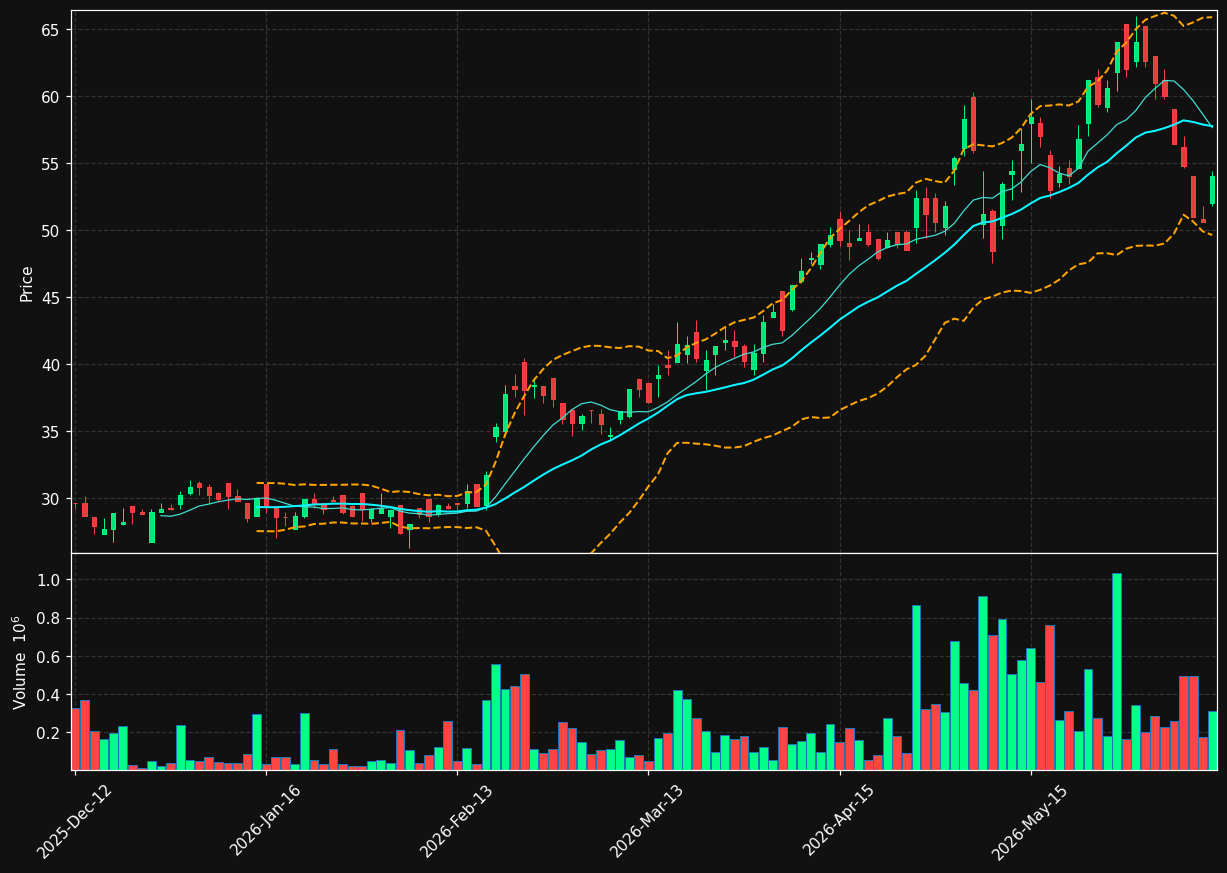Click the 2025-Dec-12 date label
Screen dimensions: 1227x873
(74, 821)
